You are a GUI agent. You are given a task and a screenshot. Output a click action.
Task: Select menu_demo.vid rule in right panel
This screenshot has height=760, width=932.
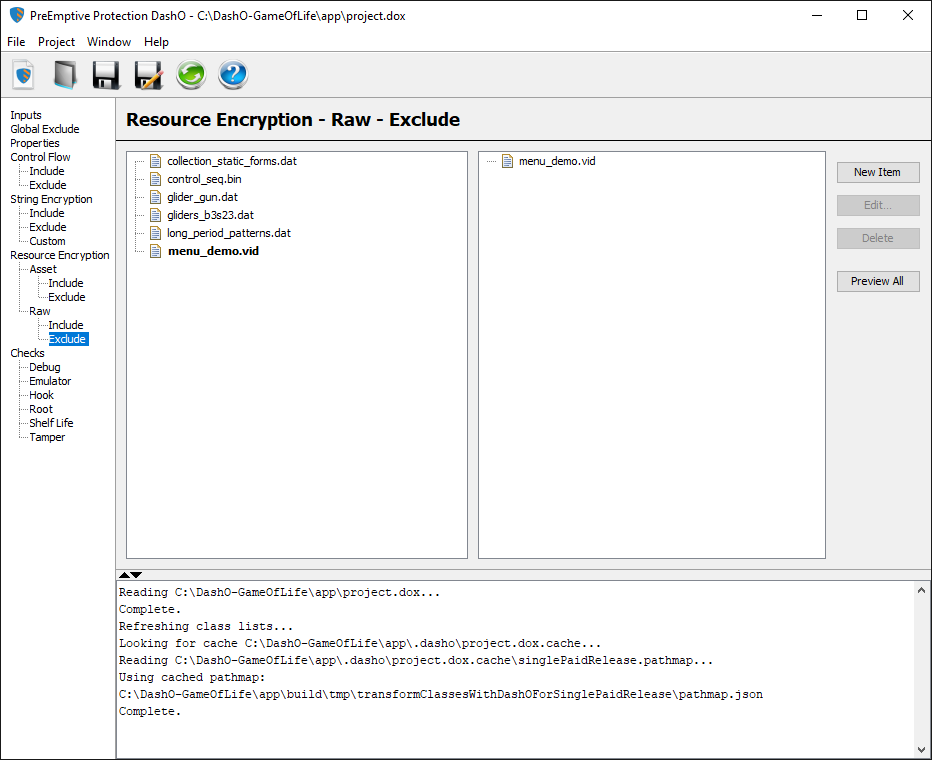557,161
